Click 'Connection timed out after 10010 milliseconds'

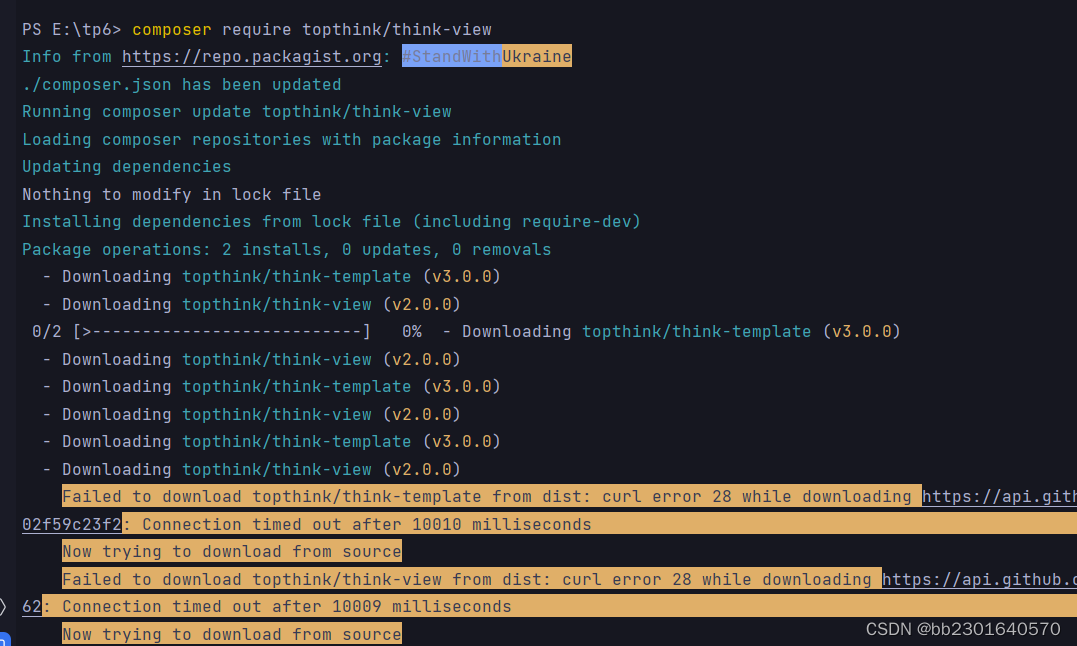pyautogui.click(x=367, y=524)
